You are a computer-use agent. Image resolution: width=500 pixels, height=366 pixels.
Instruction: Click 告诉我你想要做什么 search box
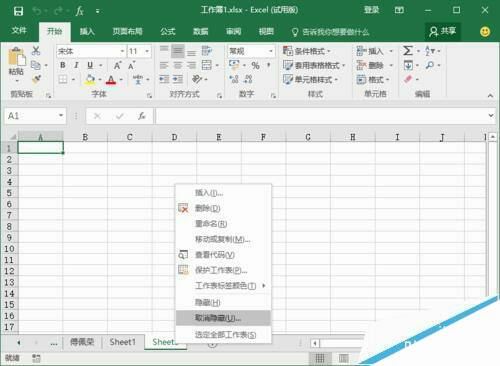click(331, 32)
